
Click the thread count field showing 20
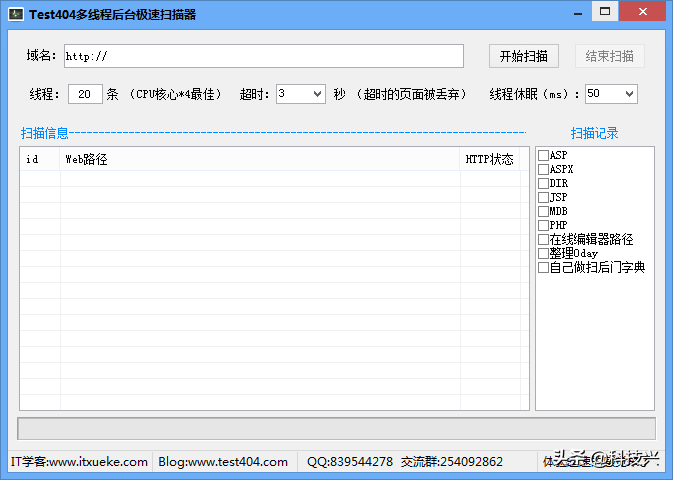(x=85, y=94)
